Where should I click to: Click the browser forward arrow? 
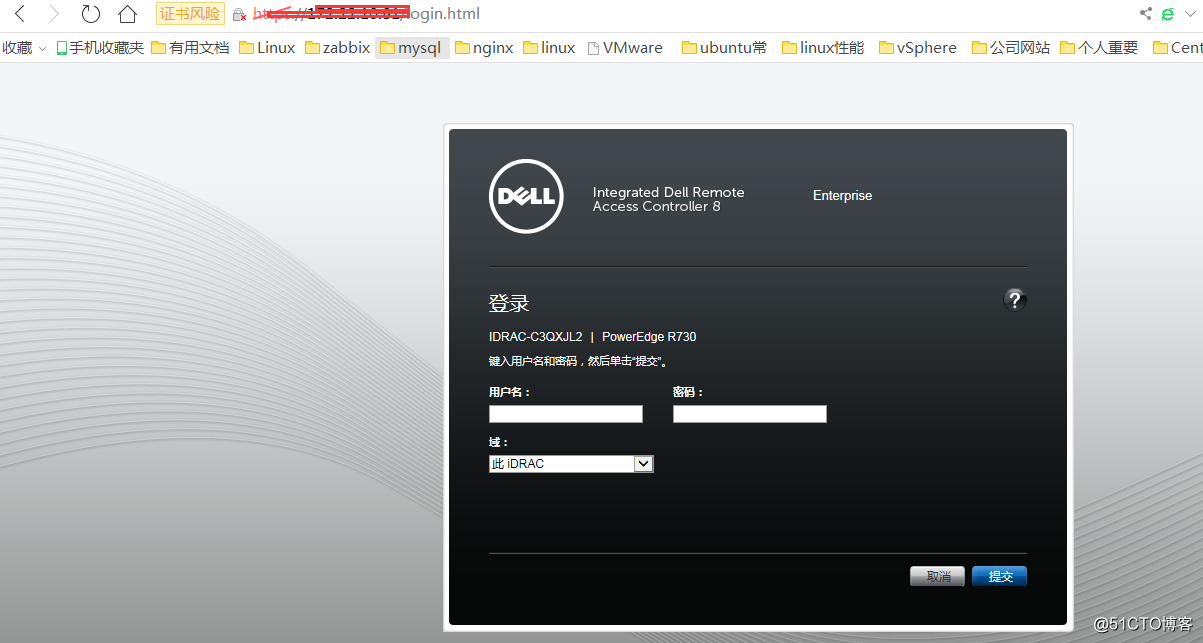click(54, 14)
